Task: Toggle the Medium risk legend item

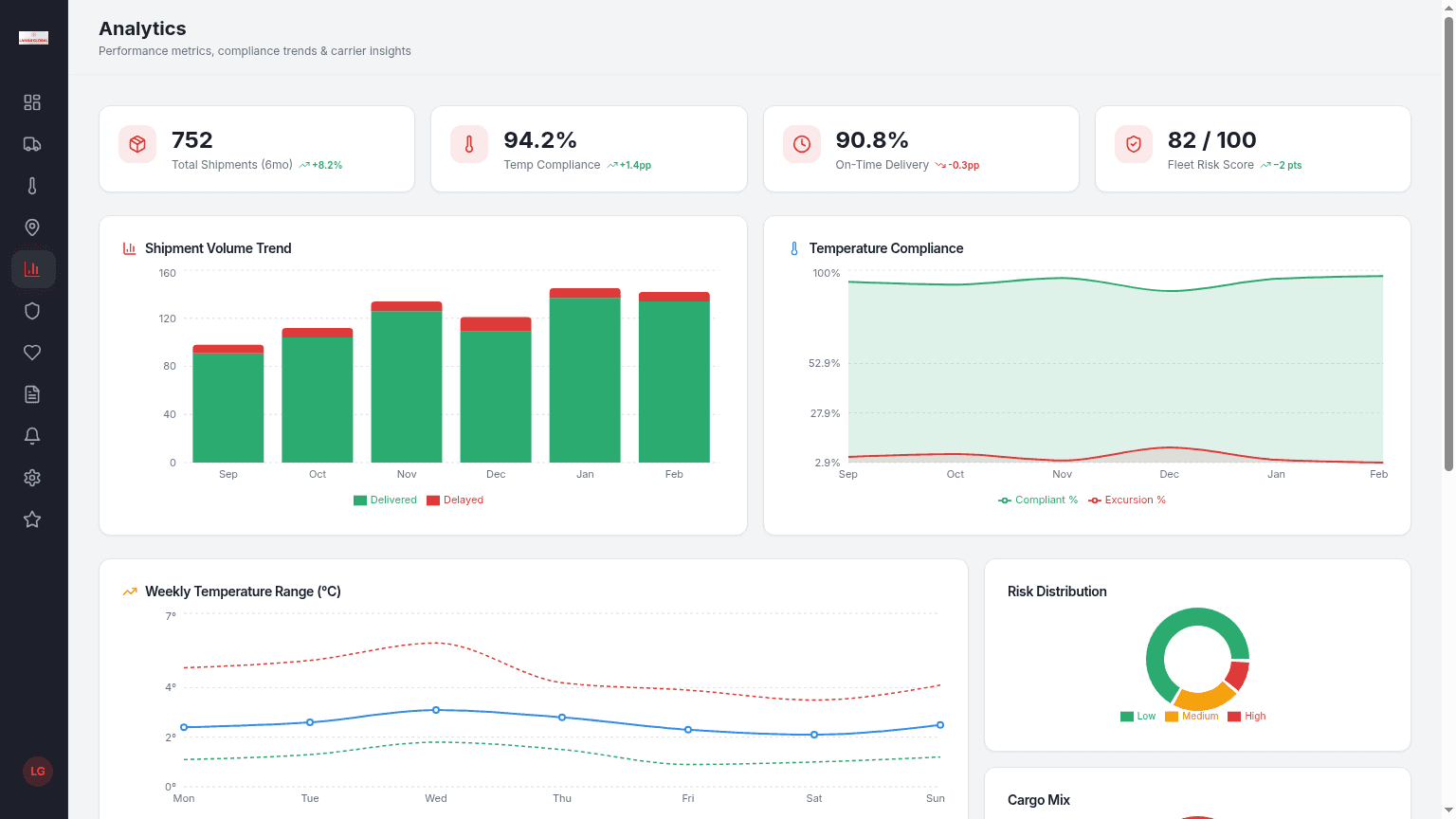Action: 1192,716
